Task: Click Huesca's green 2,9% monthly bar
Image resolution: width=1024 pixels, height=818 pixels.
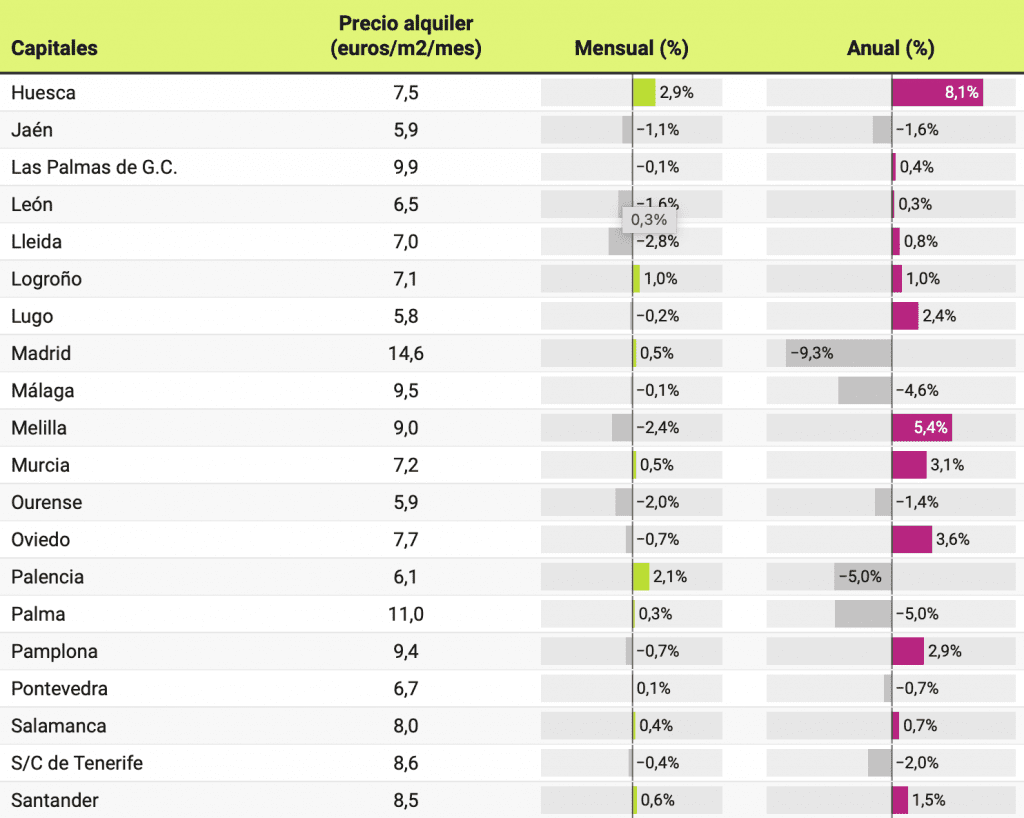Action: (644, 92)
